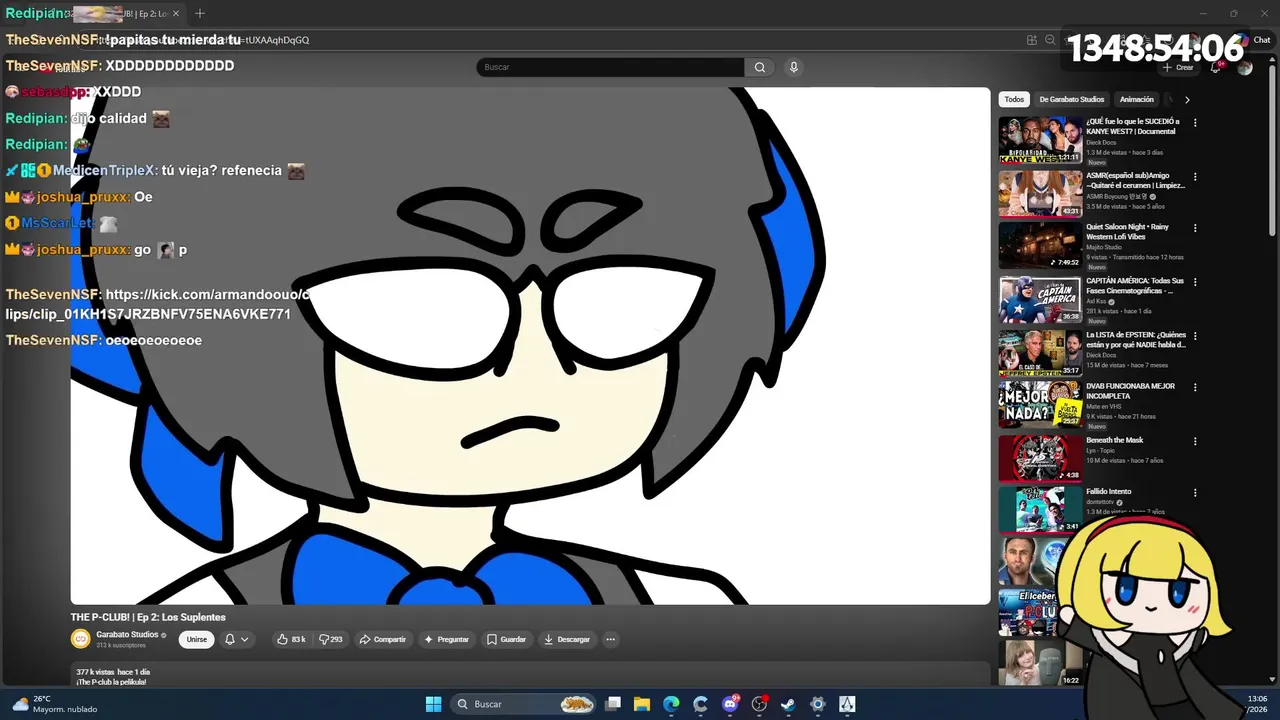The image size is (1280, 720).
Task: Open options menu for Capitán América video
Action: coord(1195,282)
